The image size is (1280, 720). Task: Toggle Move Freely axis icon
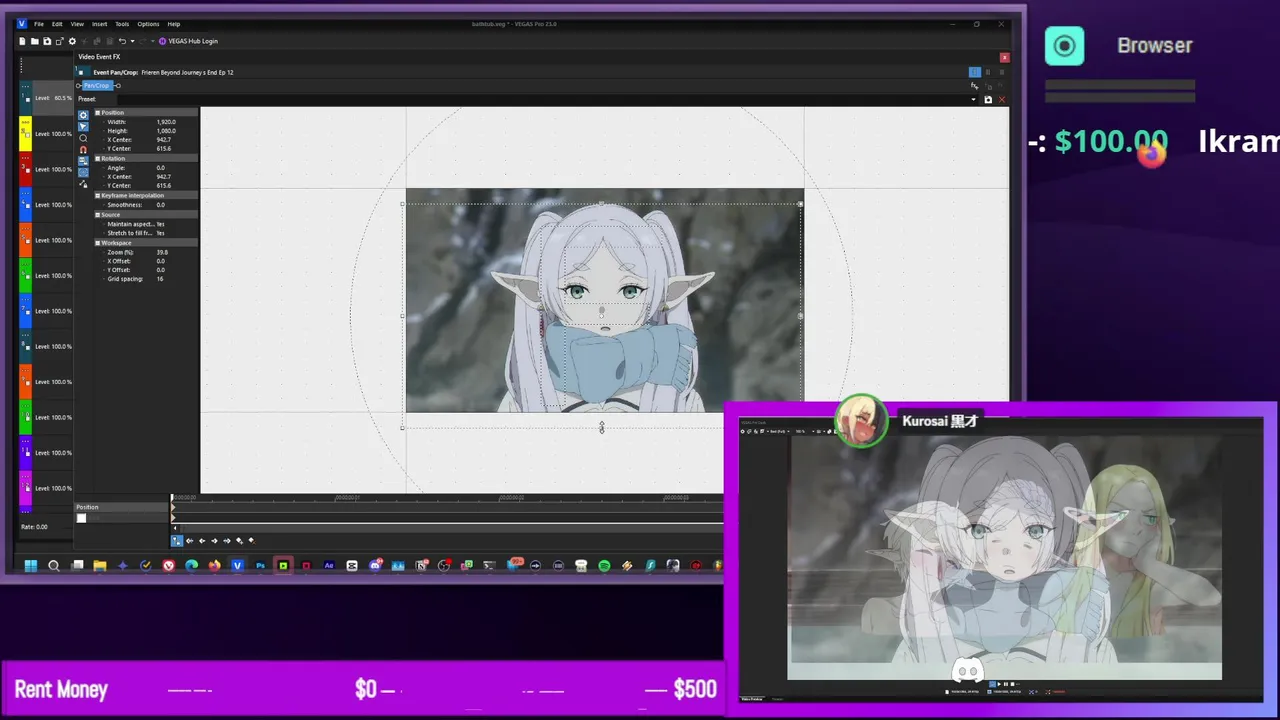click(83, 184)
